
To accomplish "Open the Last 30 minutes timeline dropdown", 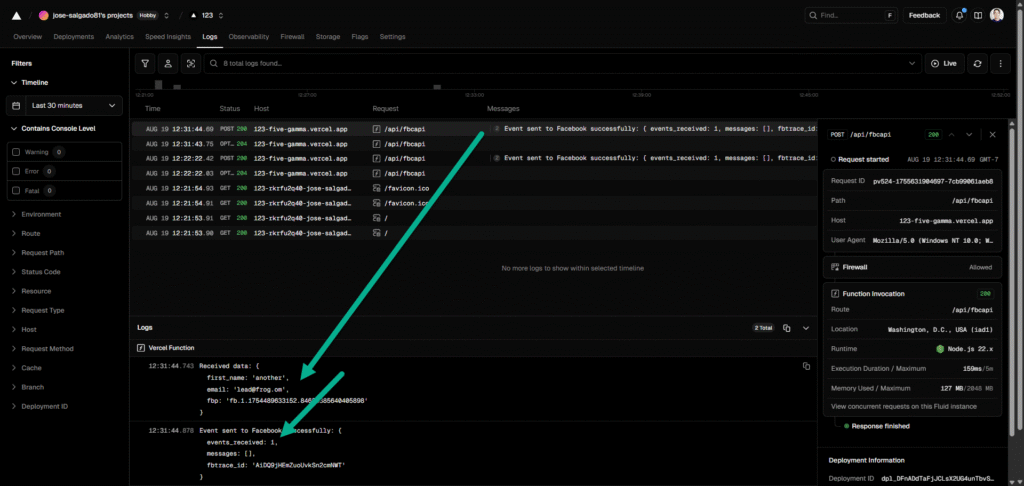I will pyautogui.click(x=65, y=105).
